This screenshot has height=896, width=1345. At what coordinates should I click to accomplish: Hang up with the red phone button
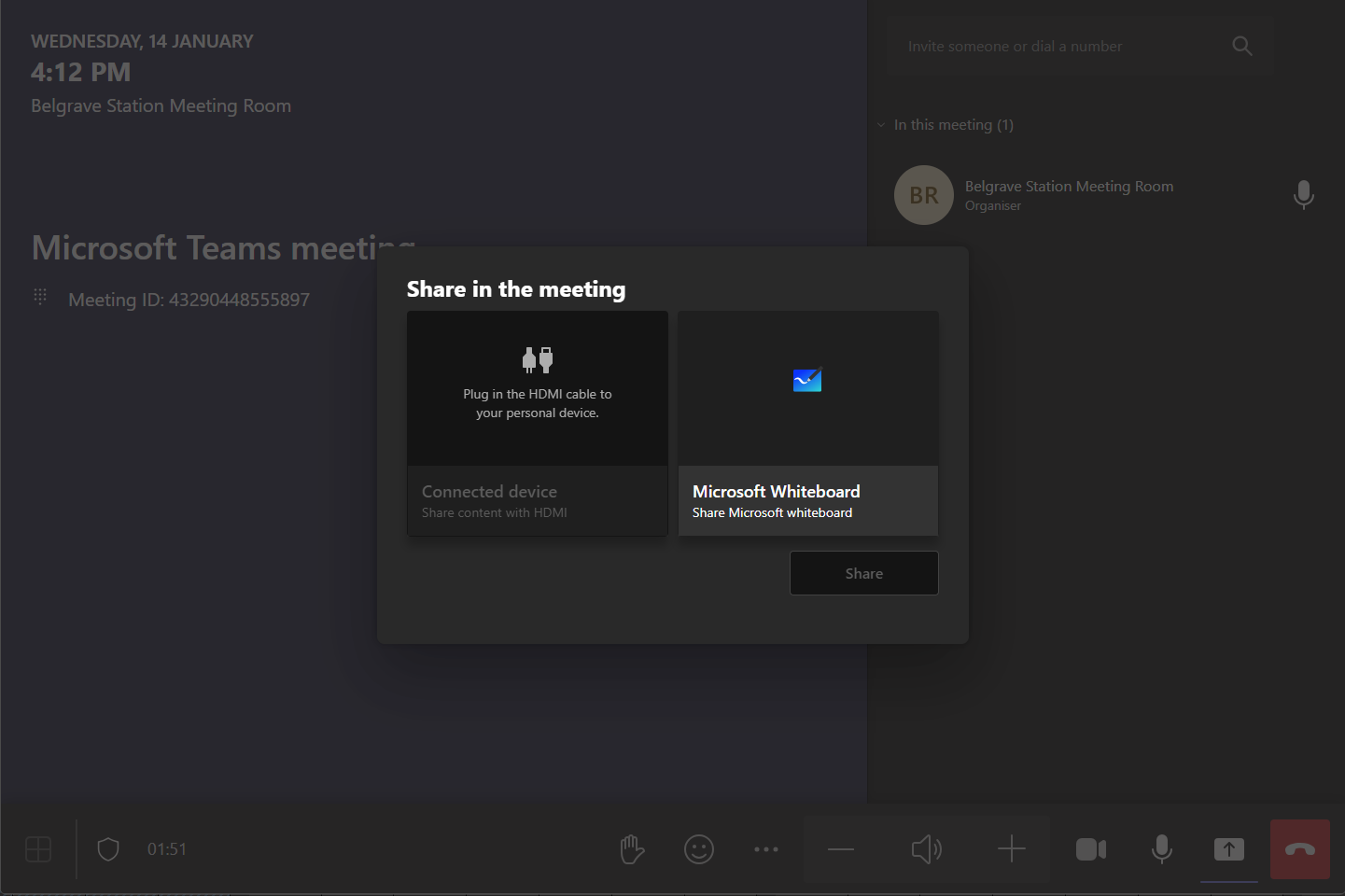click(x=1299, y=849)
